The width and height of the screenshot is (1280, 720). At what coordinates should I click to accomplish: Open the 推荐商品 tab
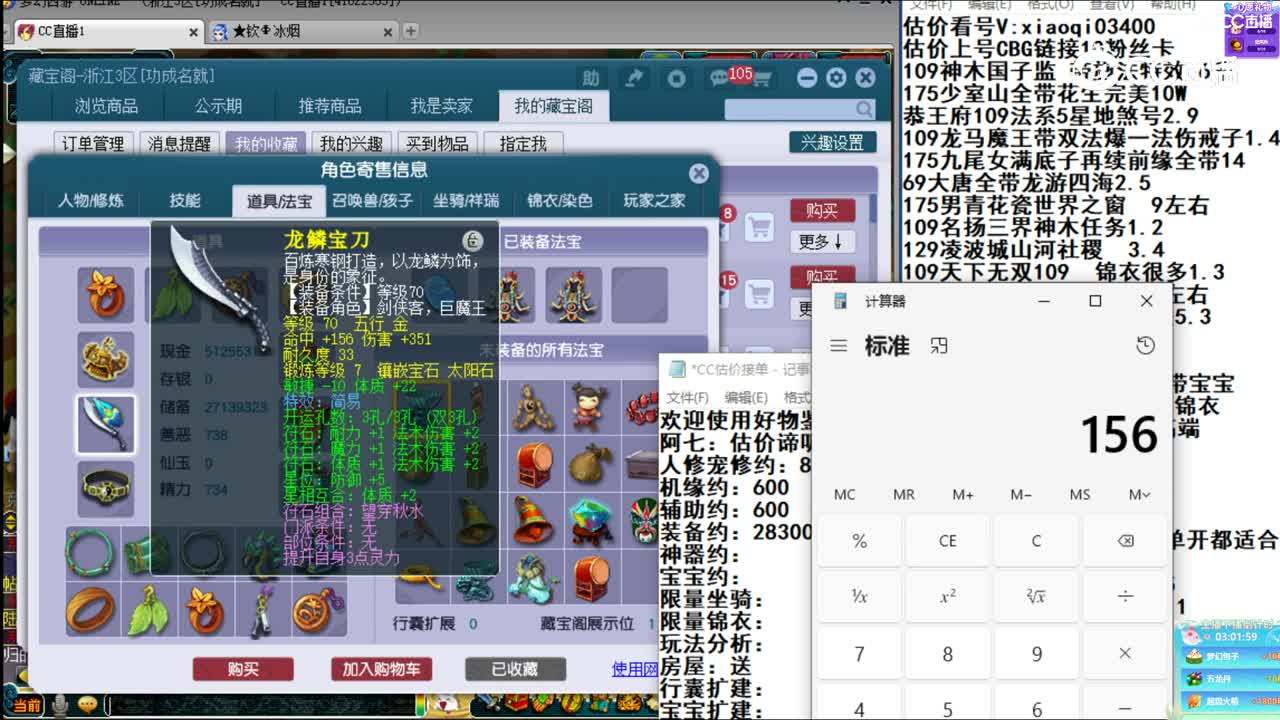330,106
